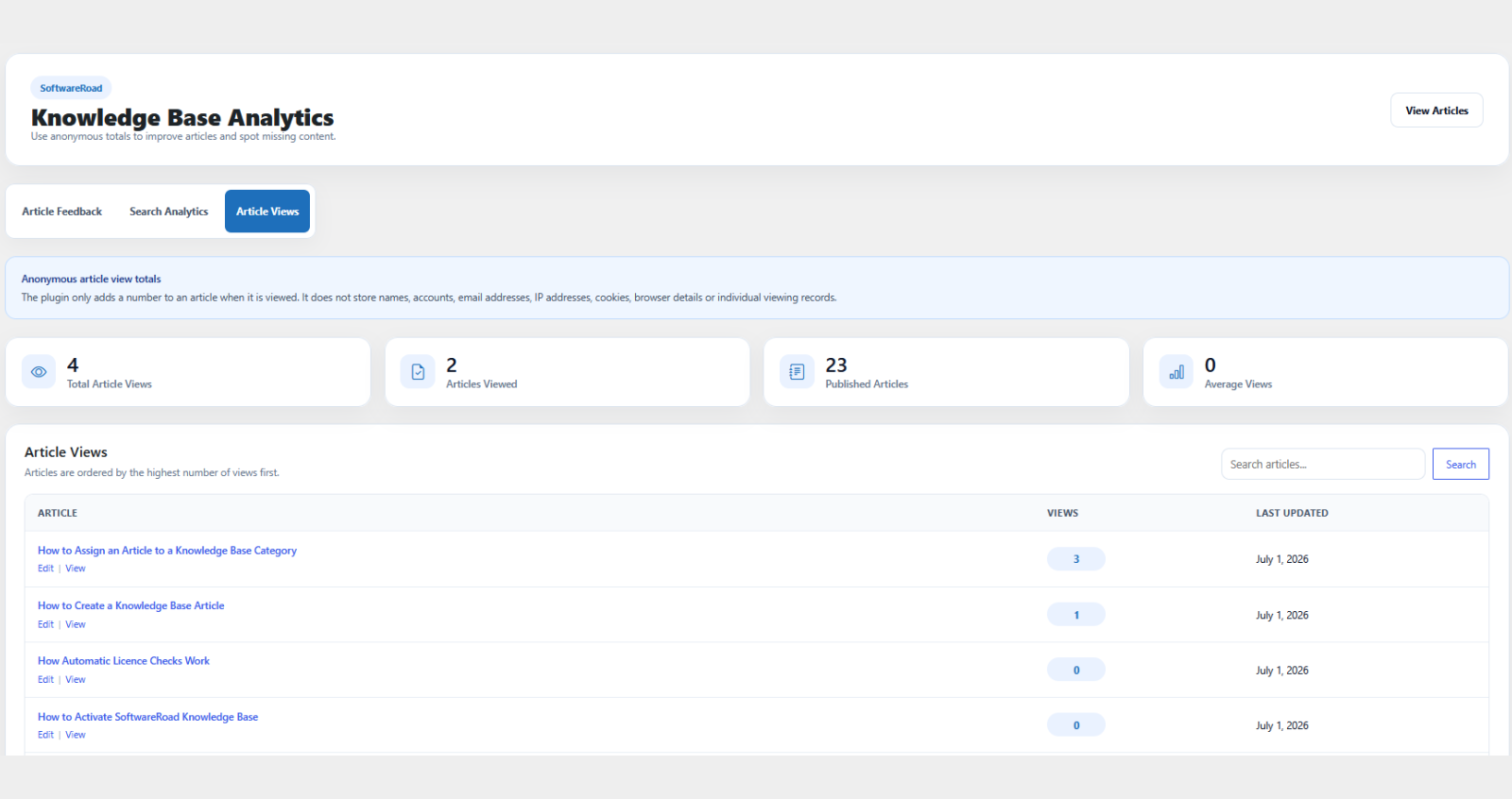Click View under How to Create a Knowledge Base Article
Image resolution: width=1512 pixels, height=799 pixels.
pos(76,624)
